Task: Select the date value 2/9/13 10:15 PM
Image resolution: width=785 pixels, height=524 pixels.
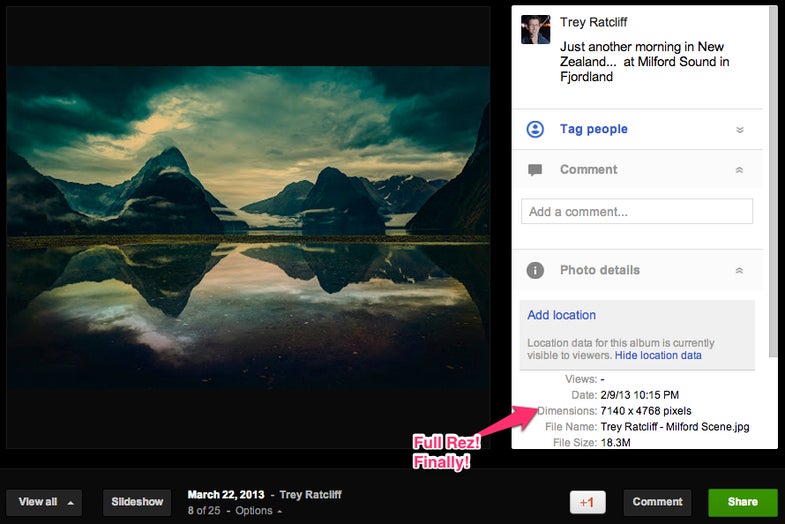Action: pyautogui.click(x=639, y=395)
